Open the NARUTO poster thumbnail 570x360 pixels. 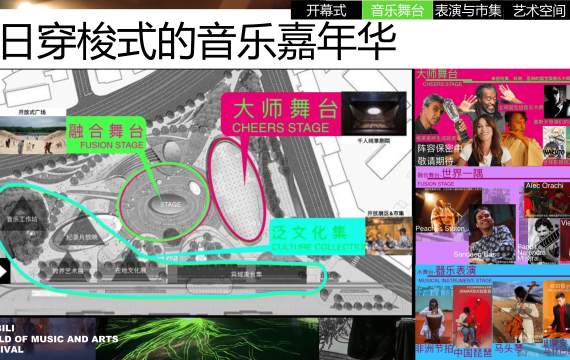coord(555,144)
